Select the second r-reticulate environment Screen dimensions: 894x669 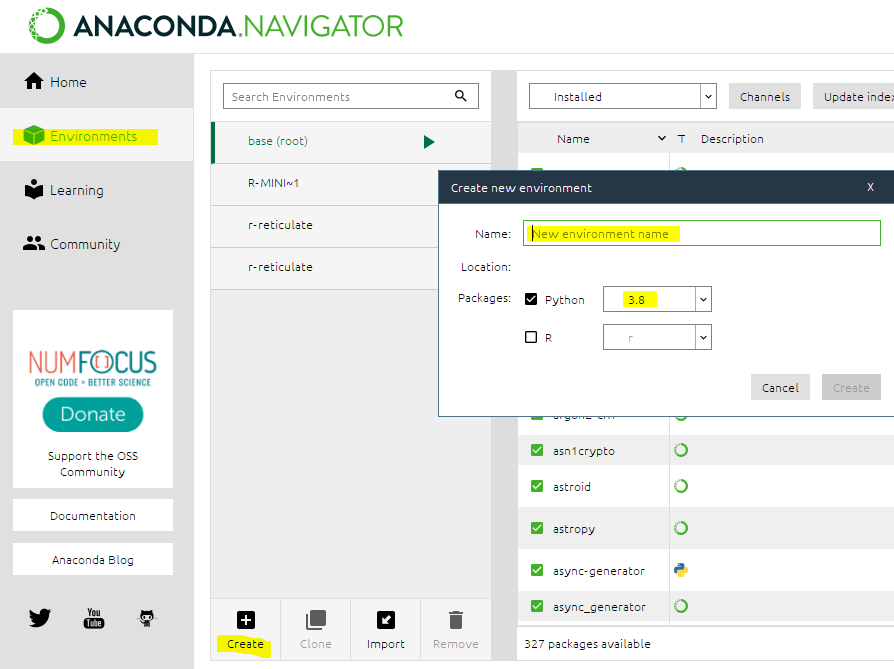325,267
